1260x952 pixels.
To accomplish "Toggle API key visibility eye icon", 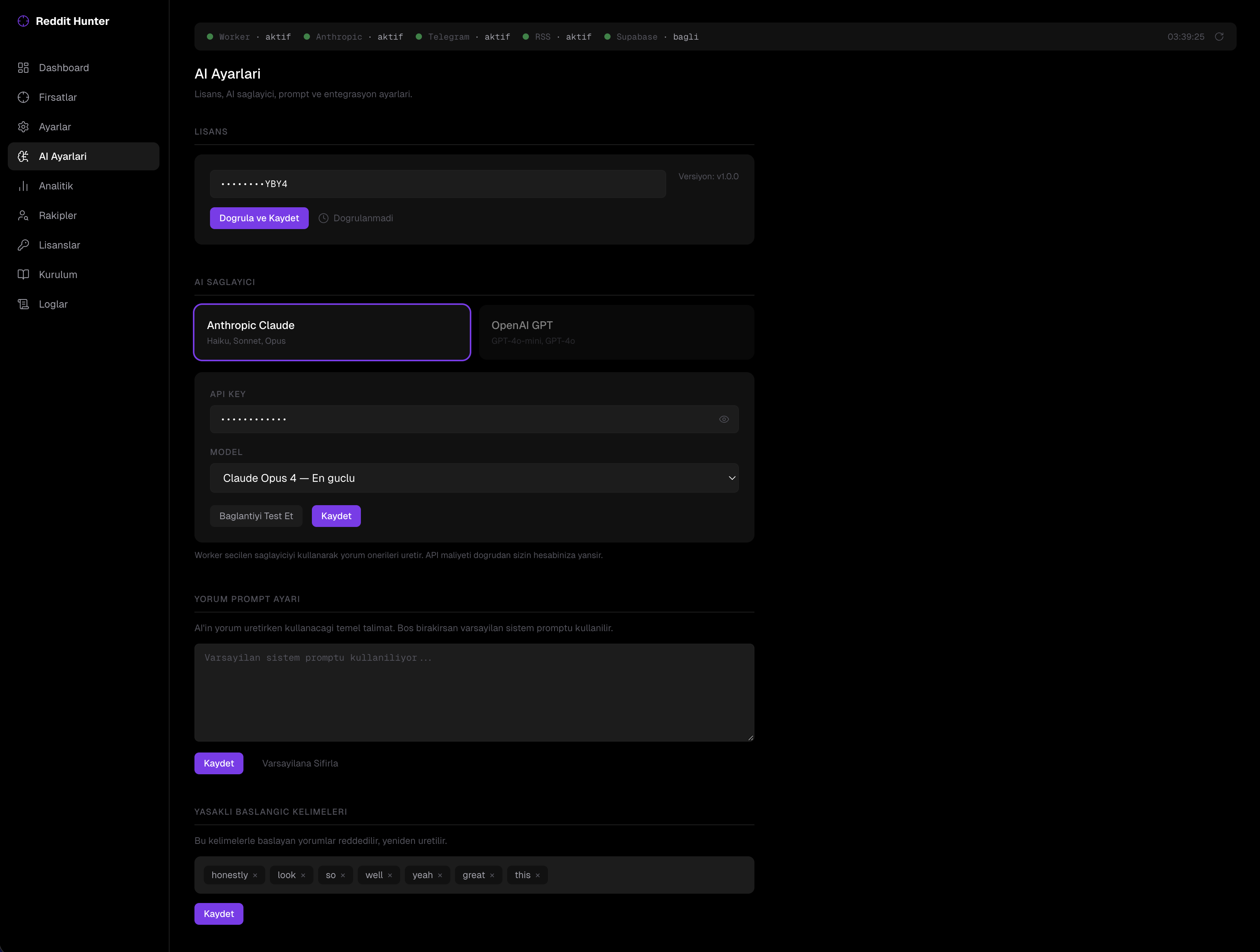I will click(x=723, y=419).
